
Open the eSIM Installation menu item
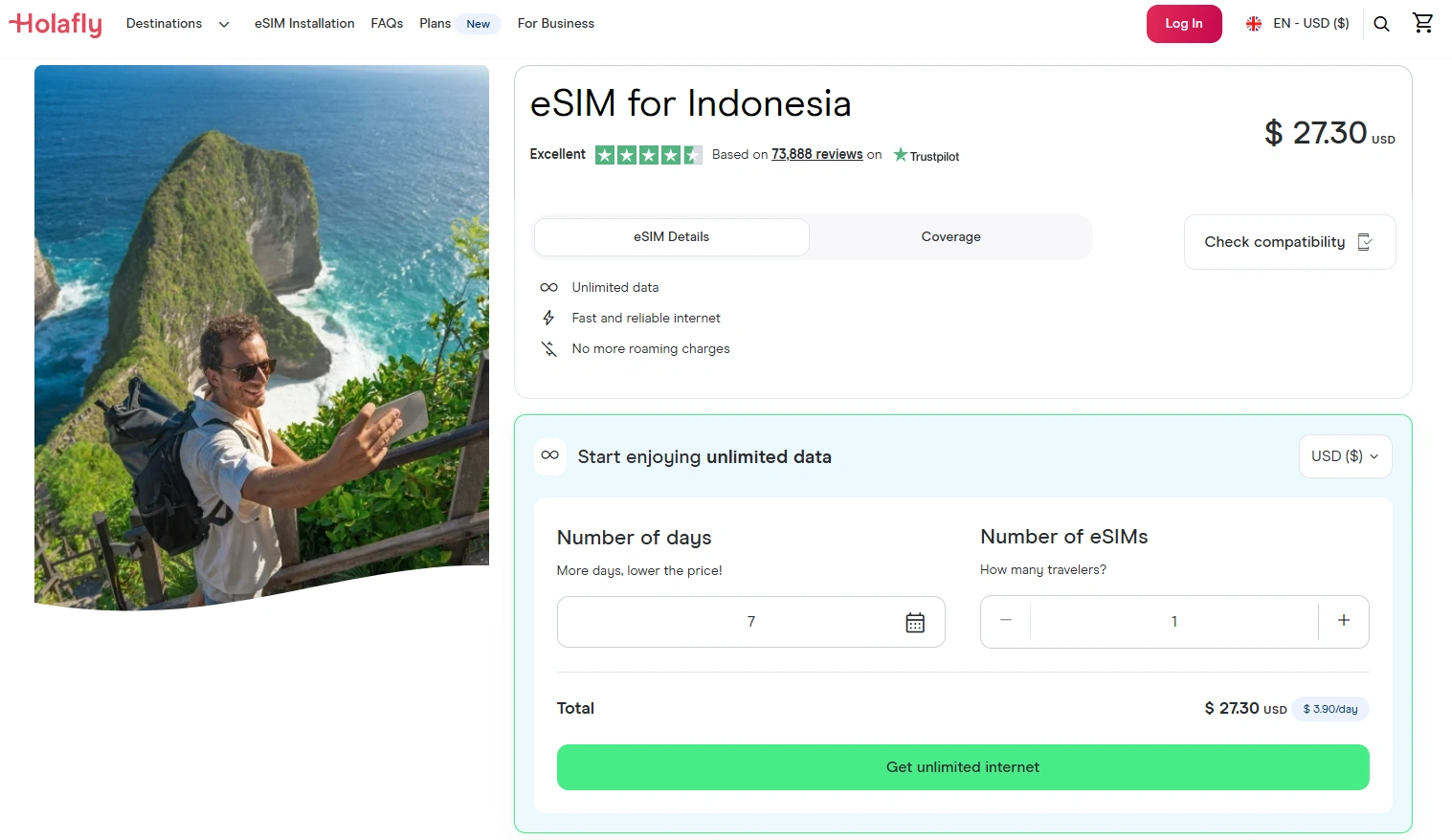pyautogui.click(x=304, y=24)
